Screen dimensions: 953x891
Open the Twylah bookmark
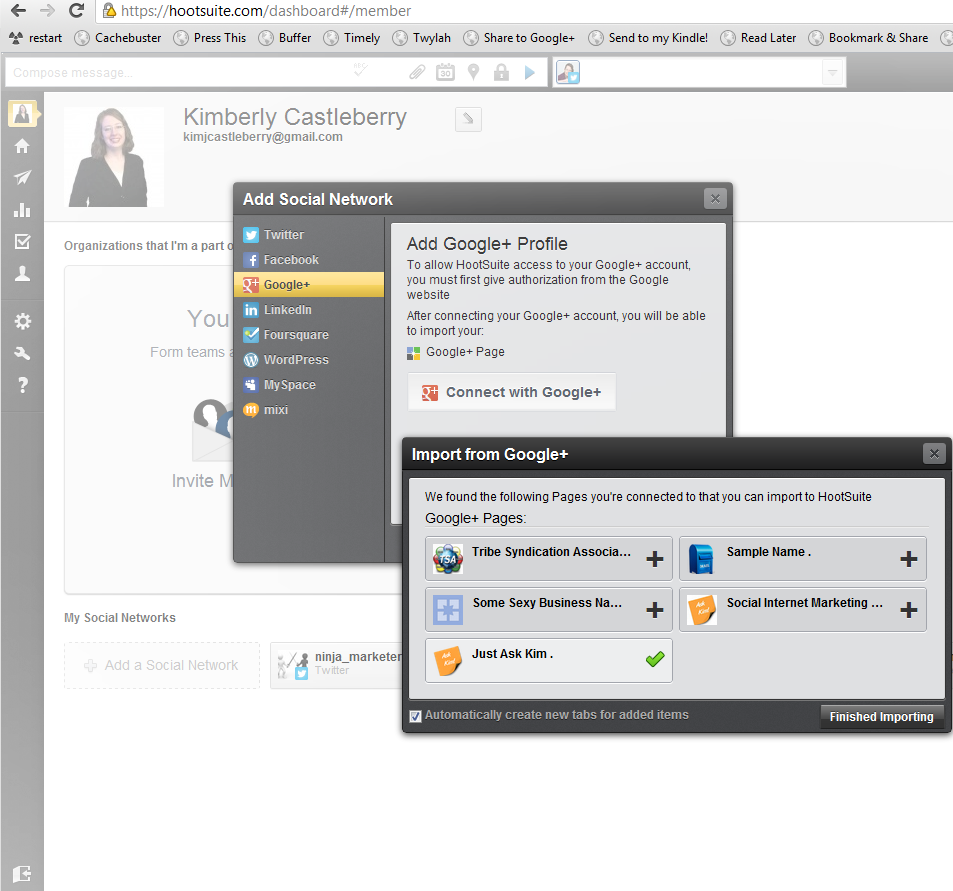[x=422, y=38]
